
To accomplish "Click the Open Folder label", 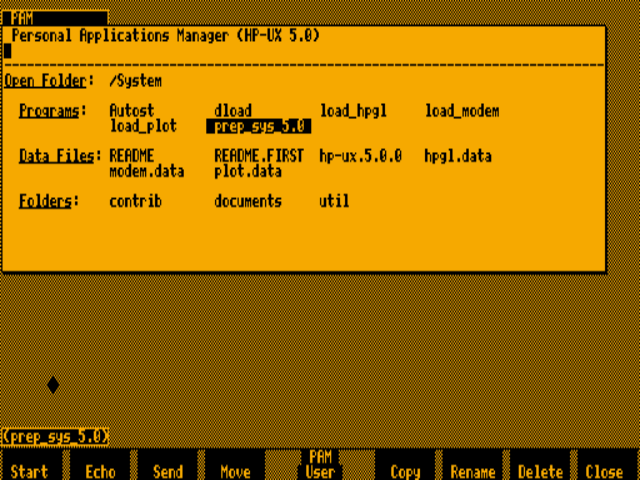I will 49,81.
